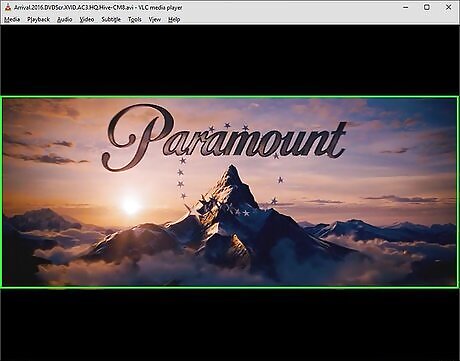Image resolution: width=460 pixels, height=361 pixels.
Task: Click the VLC cone icon in title bar
Action: [8, 7]
